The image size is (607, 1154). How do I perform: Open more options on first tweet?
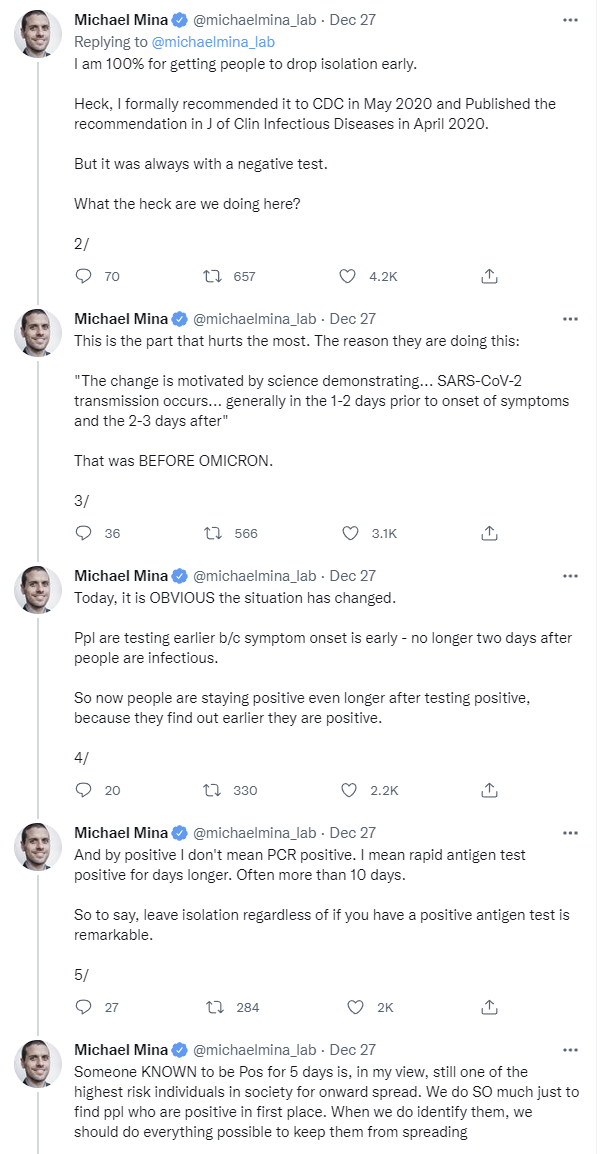coord(570,19)
